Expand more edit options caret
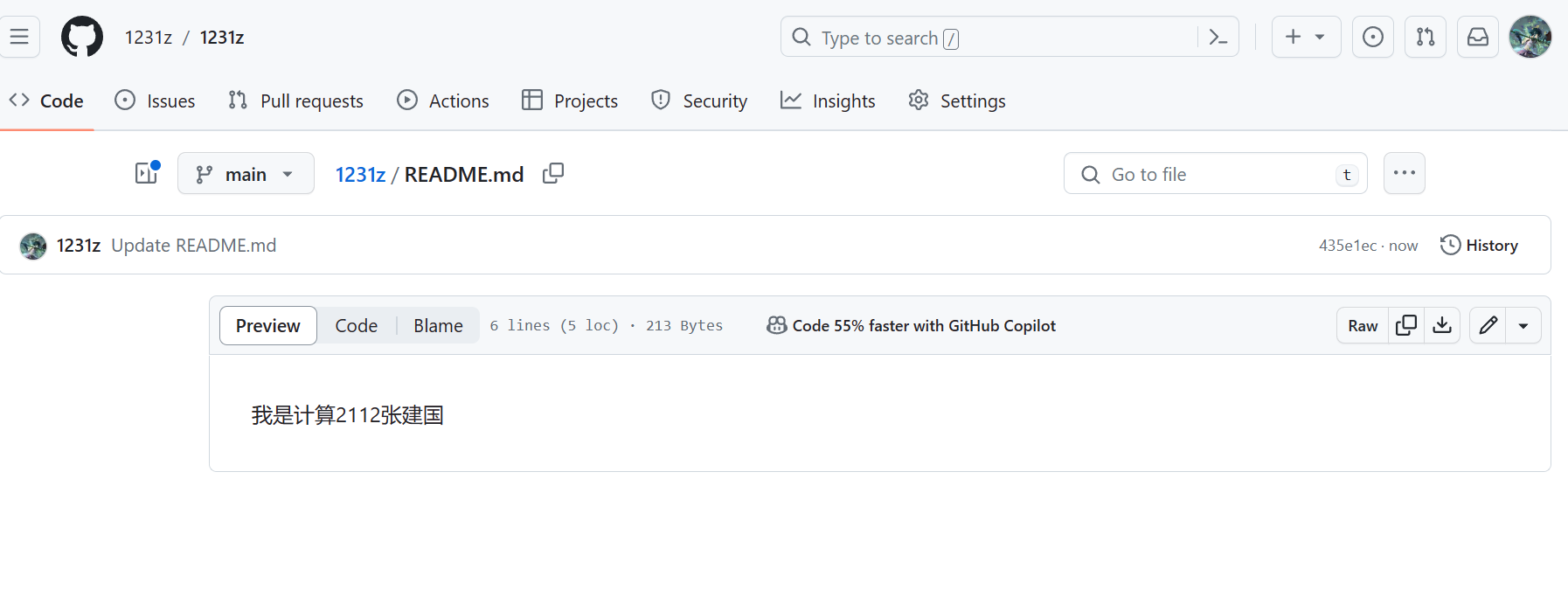The height and width of the screenshot is (597, 1568). [1523, 325]
